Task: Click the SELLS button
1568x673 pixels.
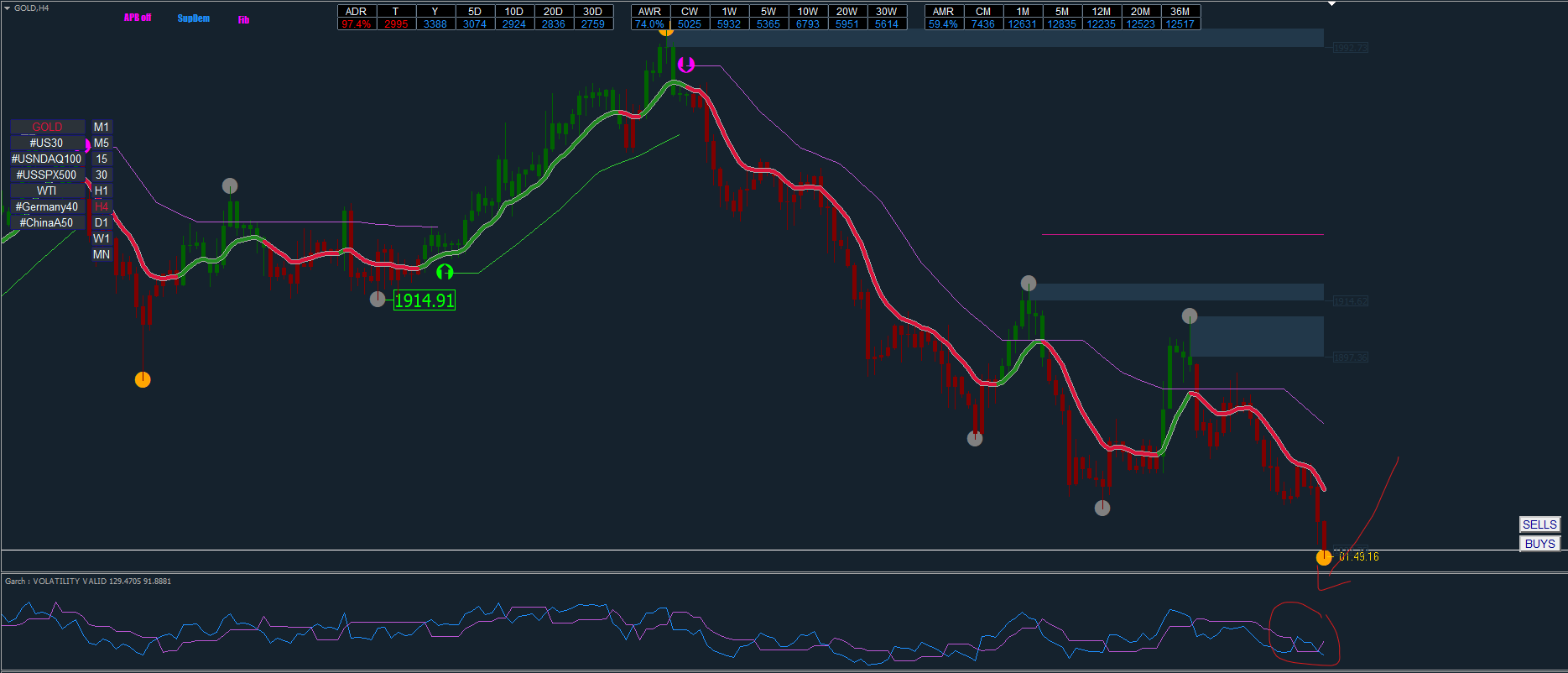Action: [x=1539, y=524]
